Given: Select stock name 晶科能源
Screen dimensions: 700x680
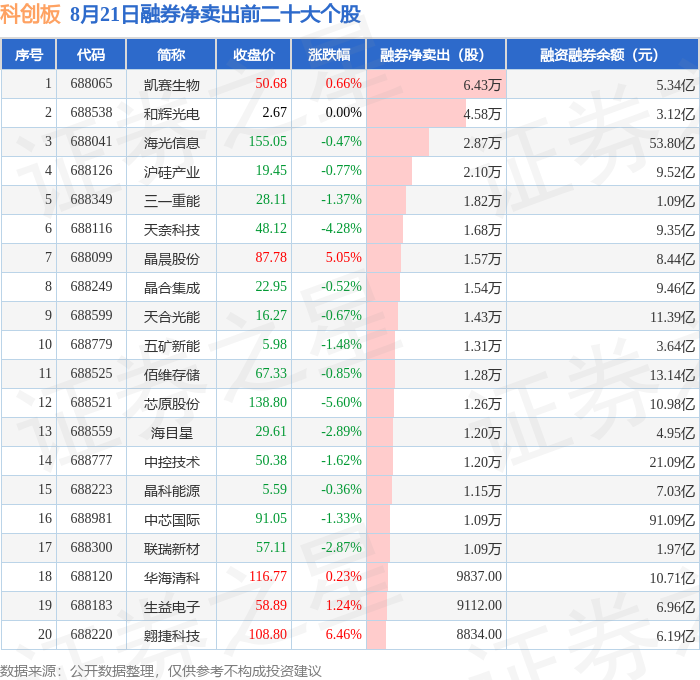Looking at the screenshot, I should (171, 491).
